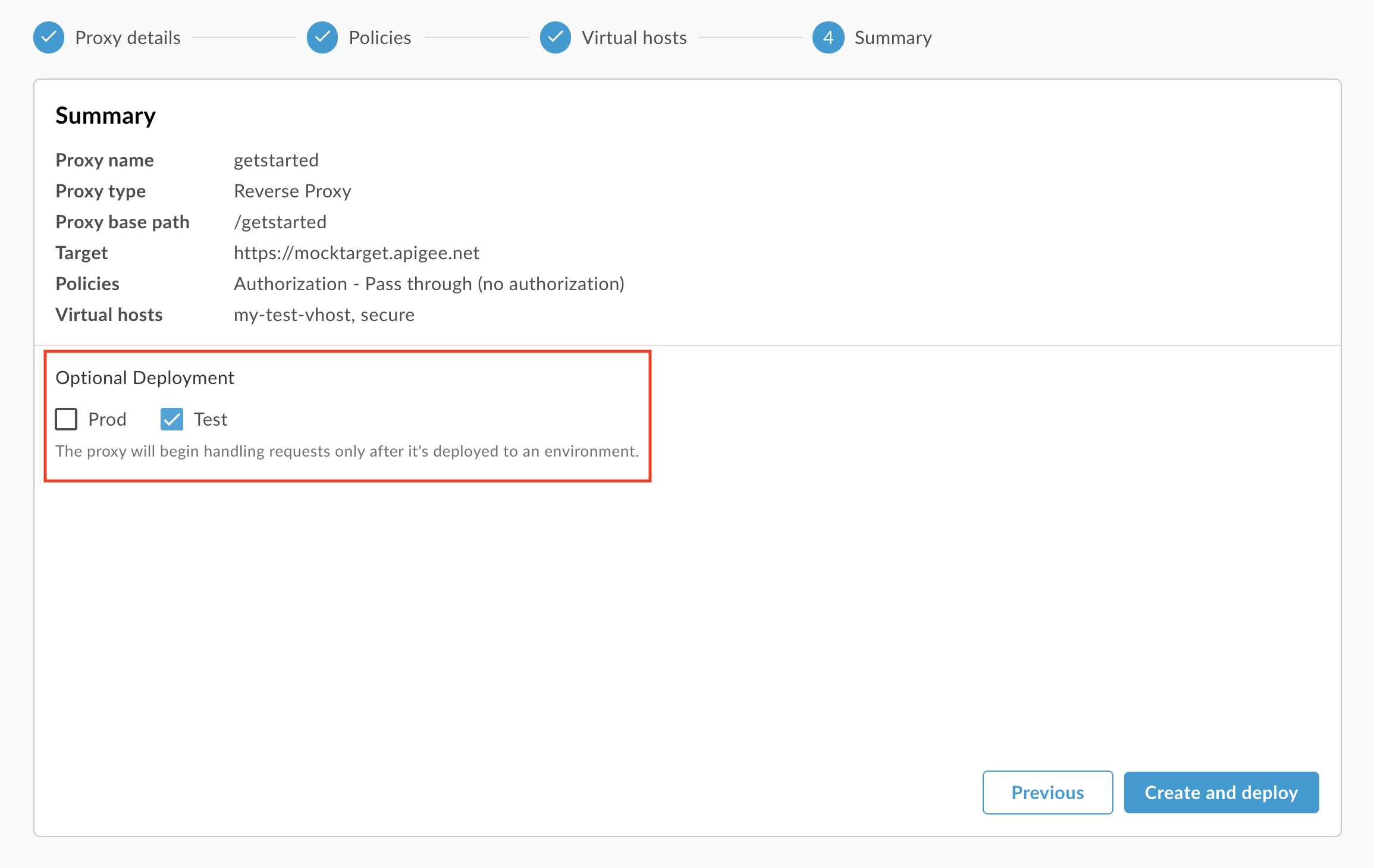Click the Policies step checkmark icon
The height and width of the screenshot is (868, 1374).
322,37
